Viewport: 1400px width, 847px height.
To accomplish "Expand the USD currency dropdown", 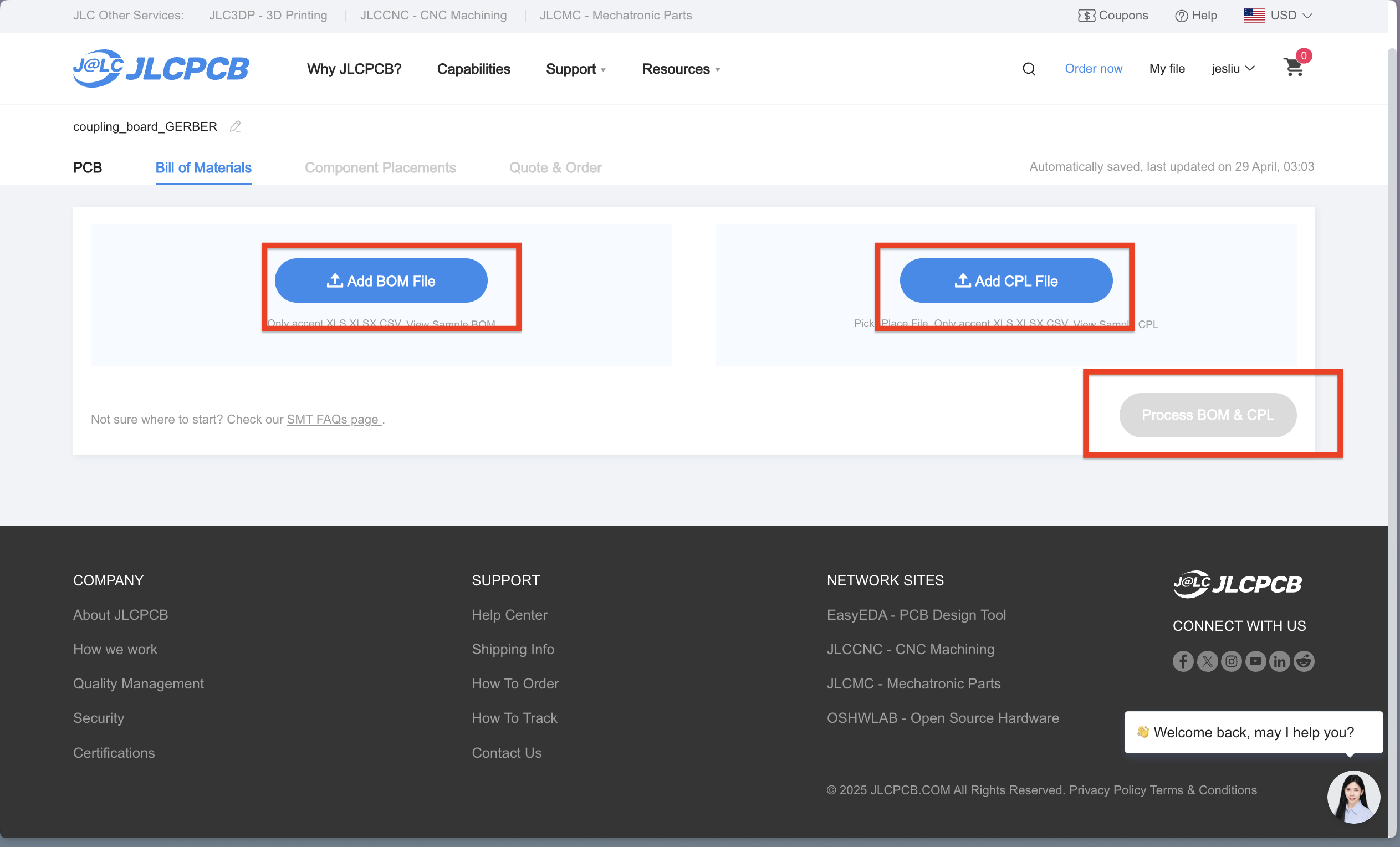I will [x=1278, y=16].
